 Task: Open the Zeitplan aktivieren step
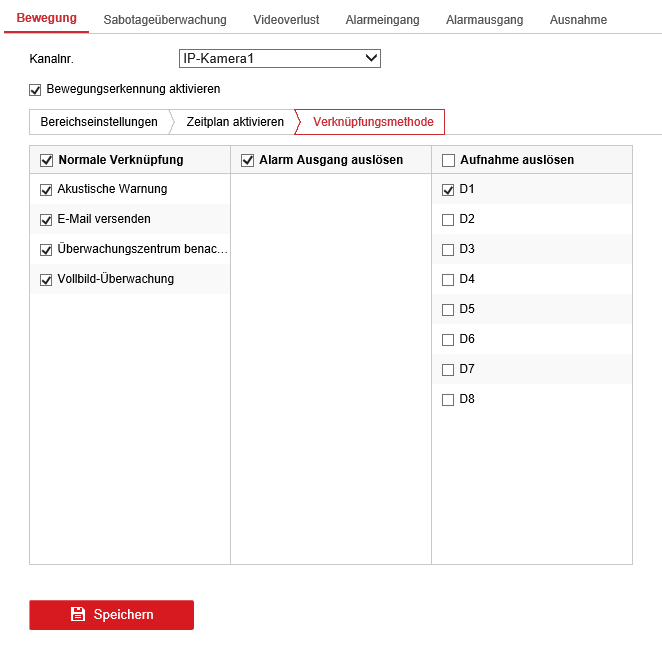[x=235, y=122]
